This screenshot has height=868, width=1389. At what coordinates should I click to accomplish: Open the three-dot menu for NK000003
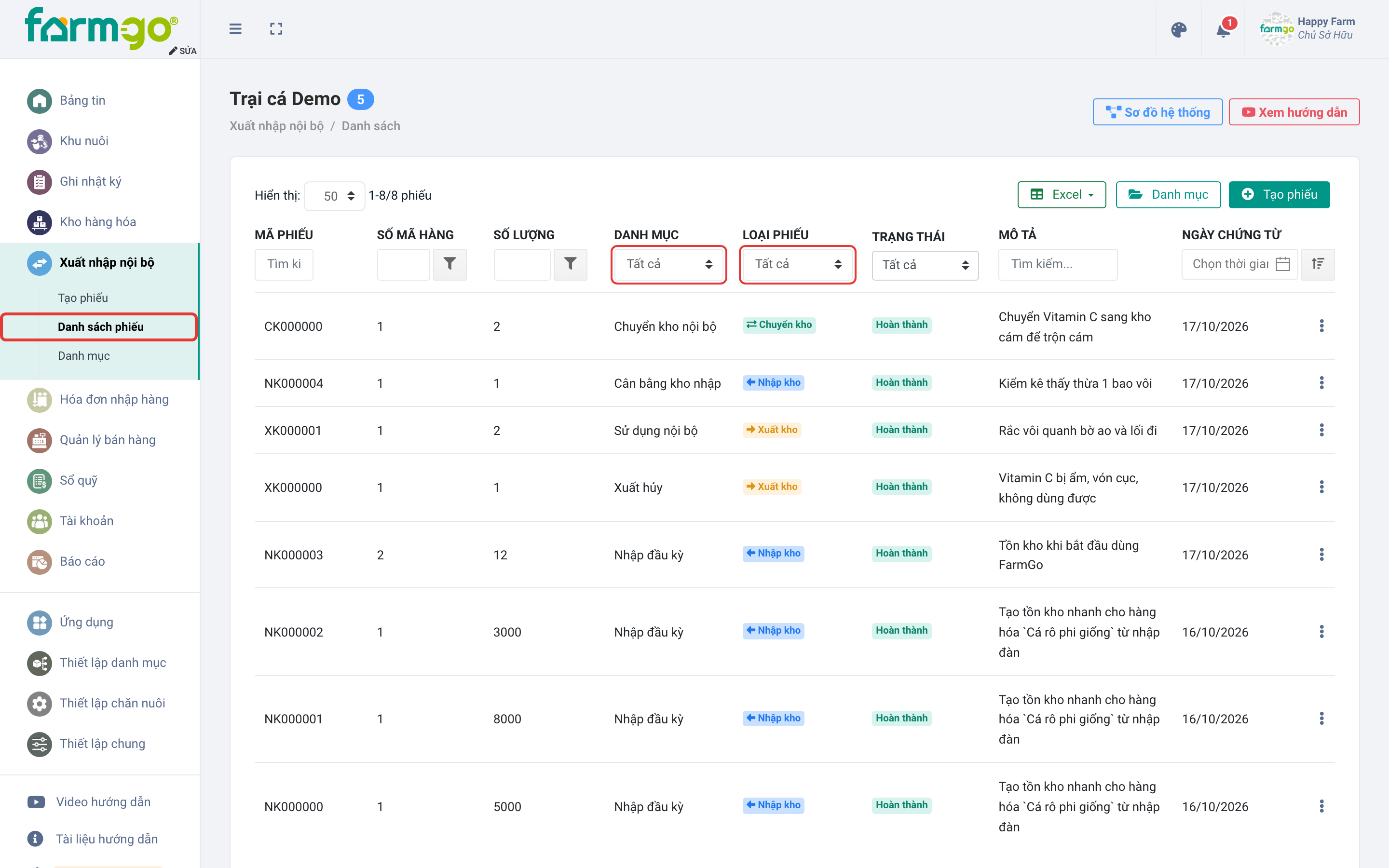click(x=1321, y=555)
